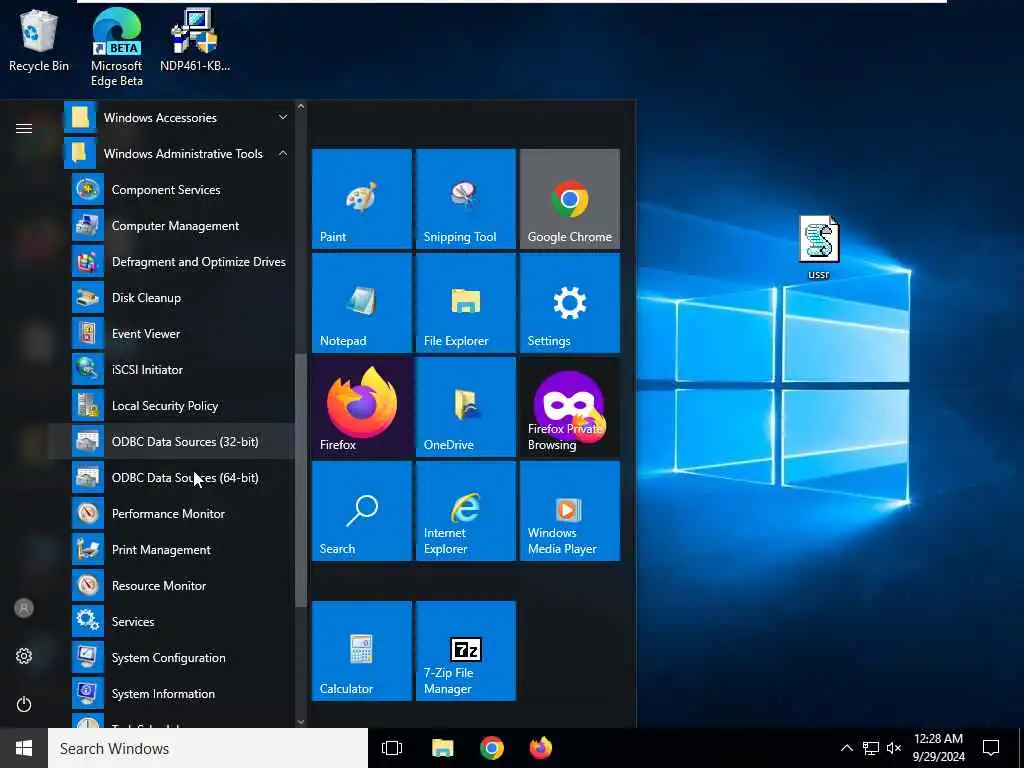The width and height of the screenshot is (1024, 768).
Task: Select the NDP461-KB desktop installer icon
Action: 195,40
